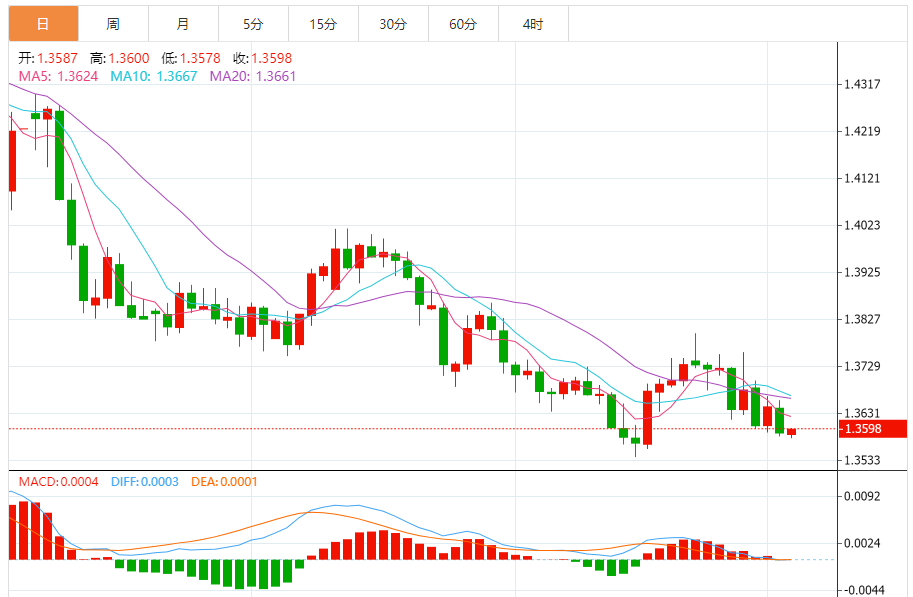Show the 60分 interval chart
The width and height of the screenshot is (913, 597).
coord(463,24)
